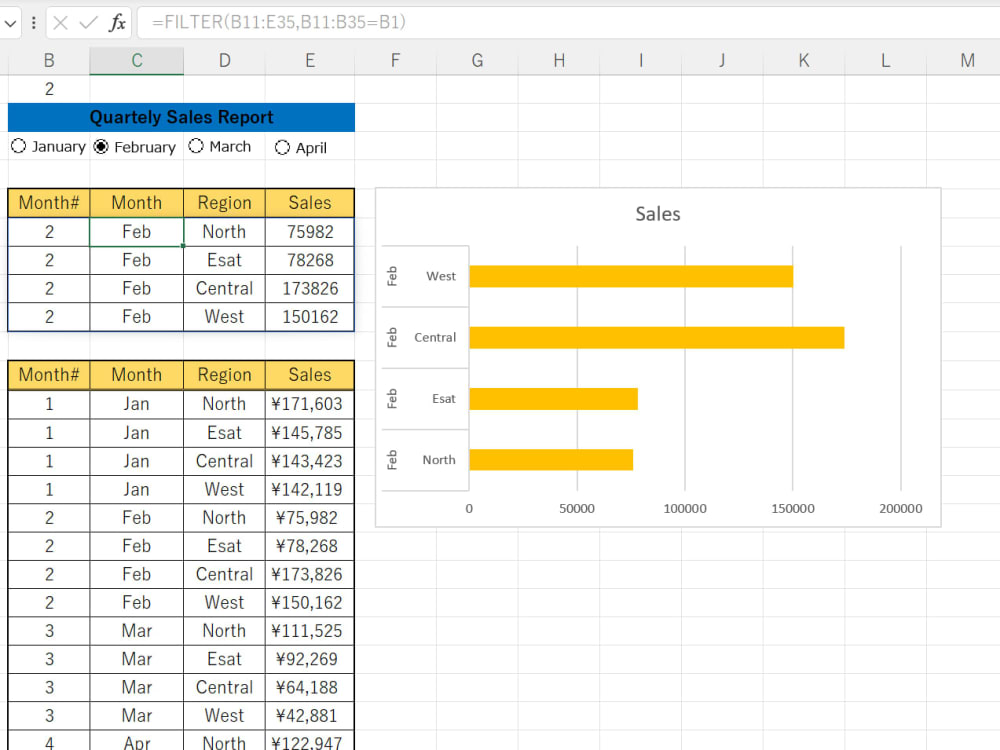Screen dimensions: 1000x750
Task: Click the West bar in the chart
Action: coord(630,276)
